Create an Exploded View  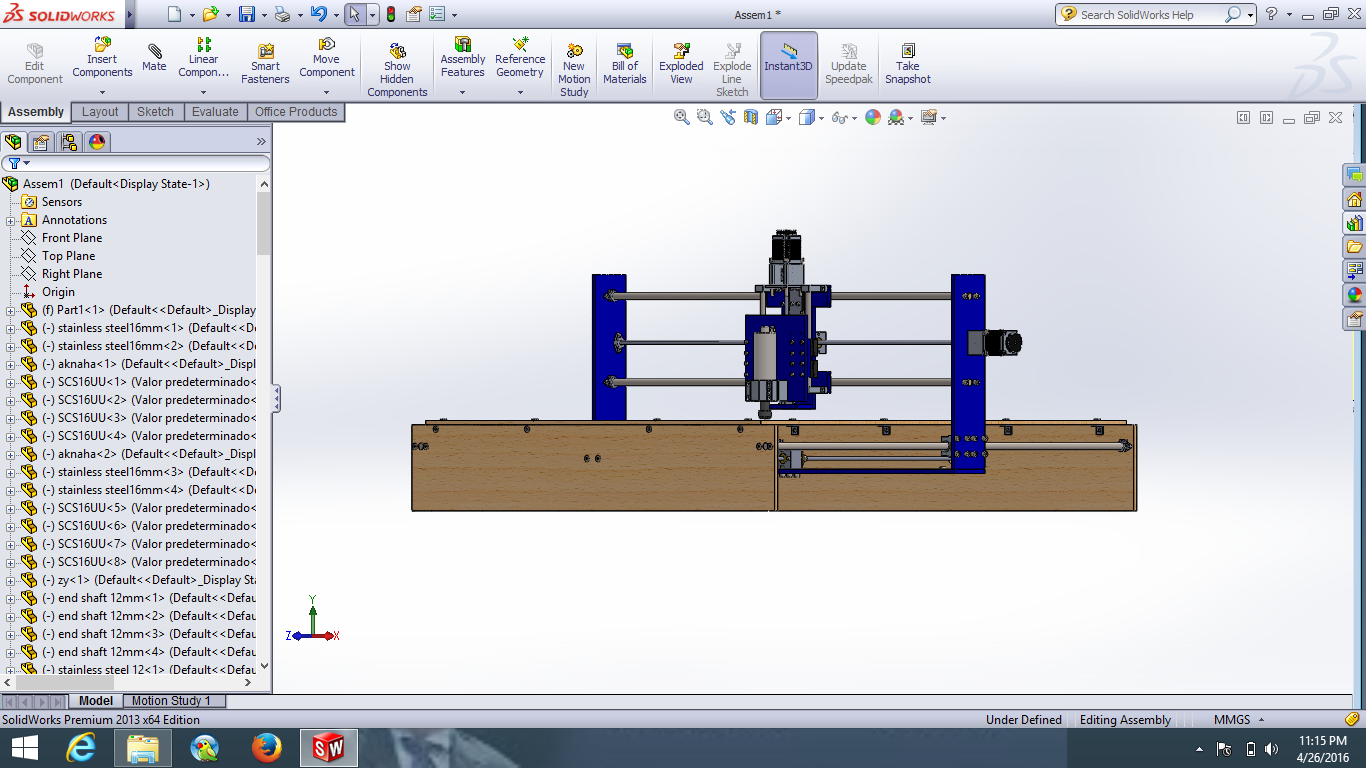(681, 65)
